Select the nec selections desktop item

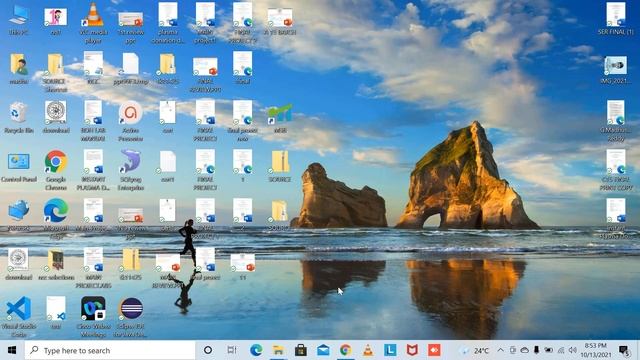pyautogui.click(x=56, y=264)
